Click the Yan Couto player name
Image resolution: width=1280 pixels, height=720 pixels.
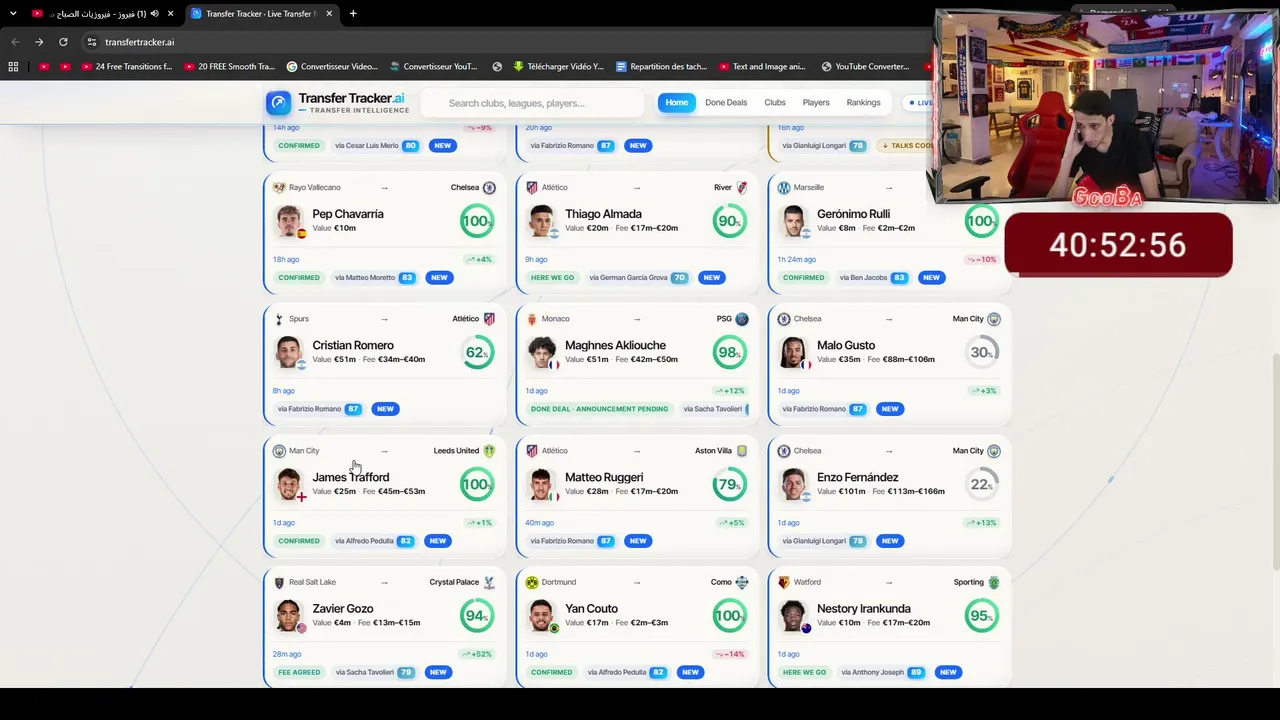[591, 608]
